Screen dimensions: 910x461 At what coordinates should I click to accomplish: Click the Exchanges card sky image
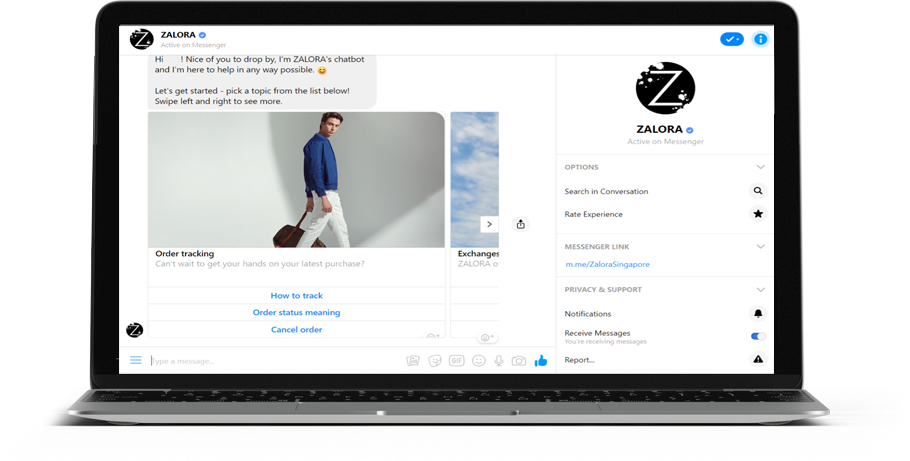(x=475, y=180)
